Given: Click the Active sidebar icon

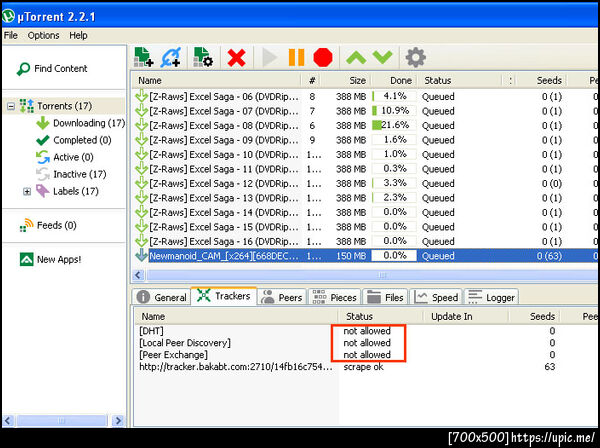Looking at the screenshot, I should coord(42,157).
